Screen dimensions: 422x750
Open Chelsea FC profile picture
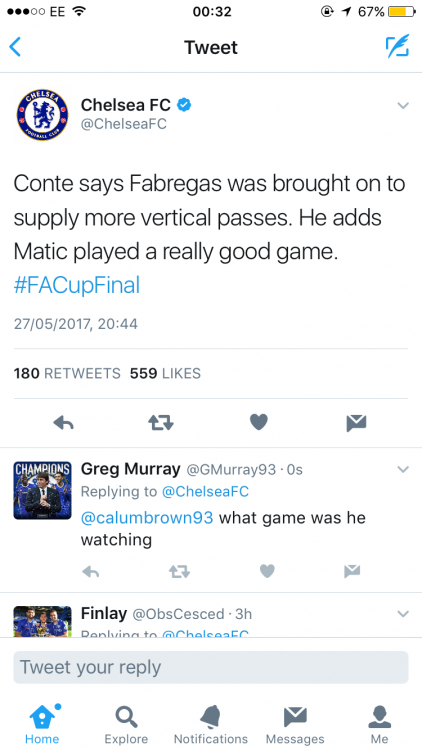click(42, 115)
